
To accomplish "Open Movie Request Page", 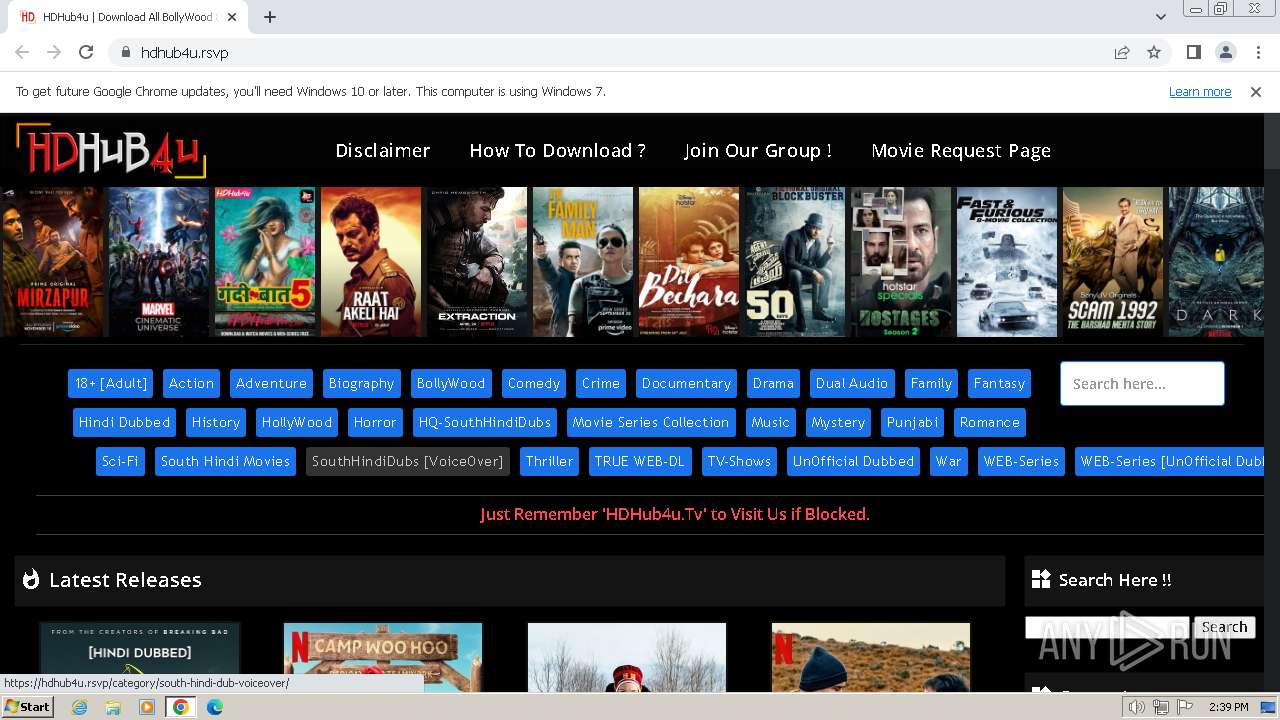I will click(961, 150).
